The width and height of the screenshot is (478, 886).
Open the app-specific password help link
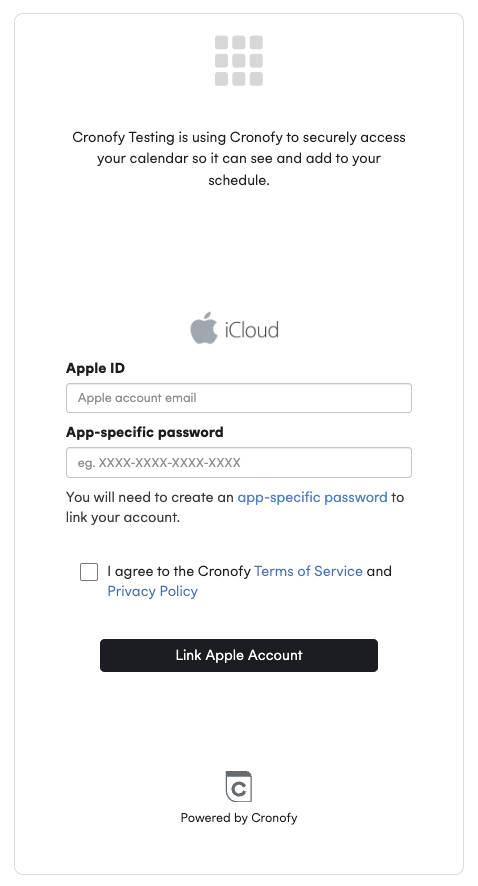tap(312, 497)
